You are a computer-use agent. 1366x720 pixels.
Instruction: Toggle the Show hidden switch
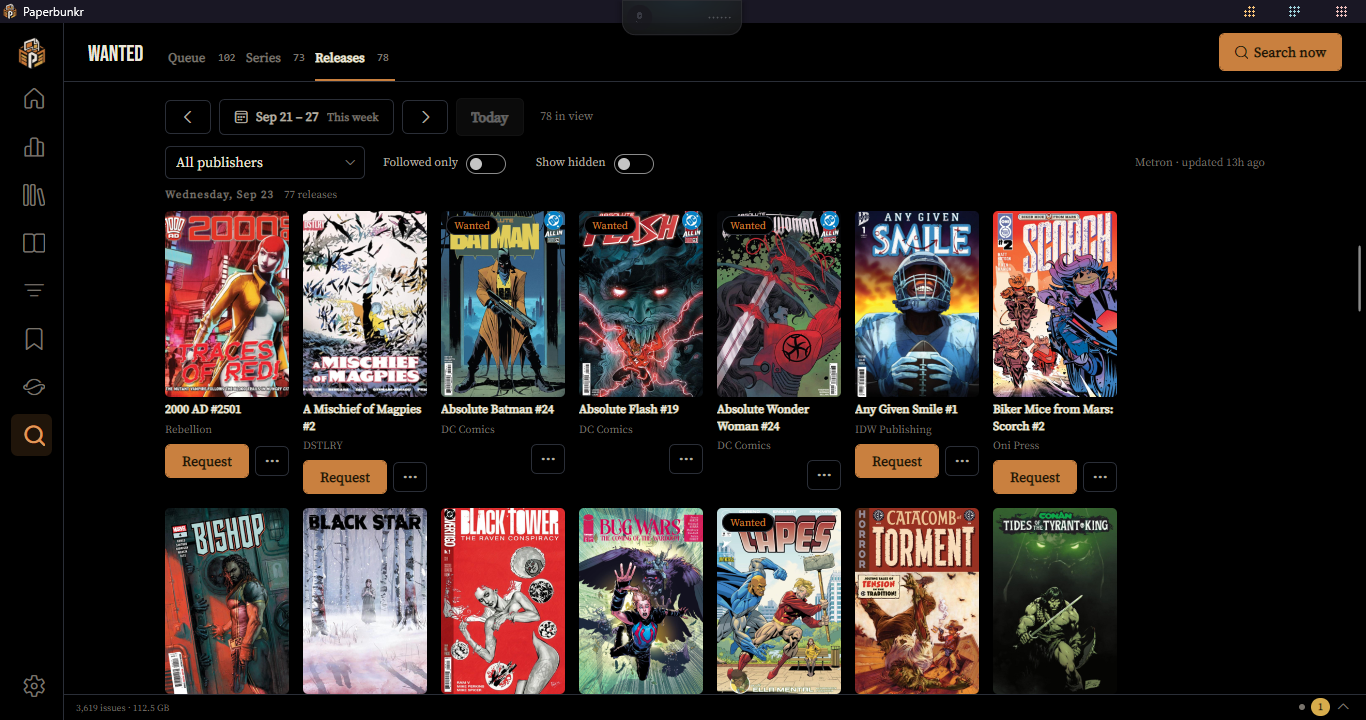(x=634, y=164)
